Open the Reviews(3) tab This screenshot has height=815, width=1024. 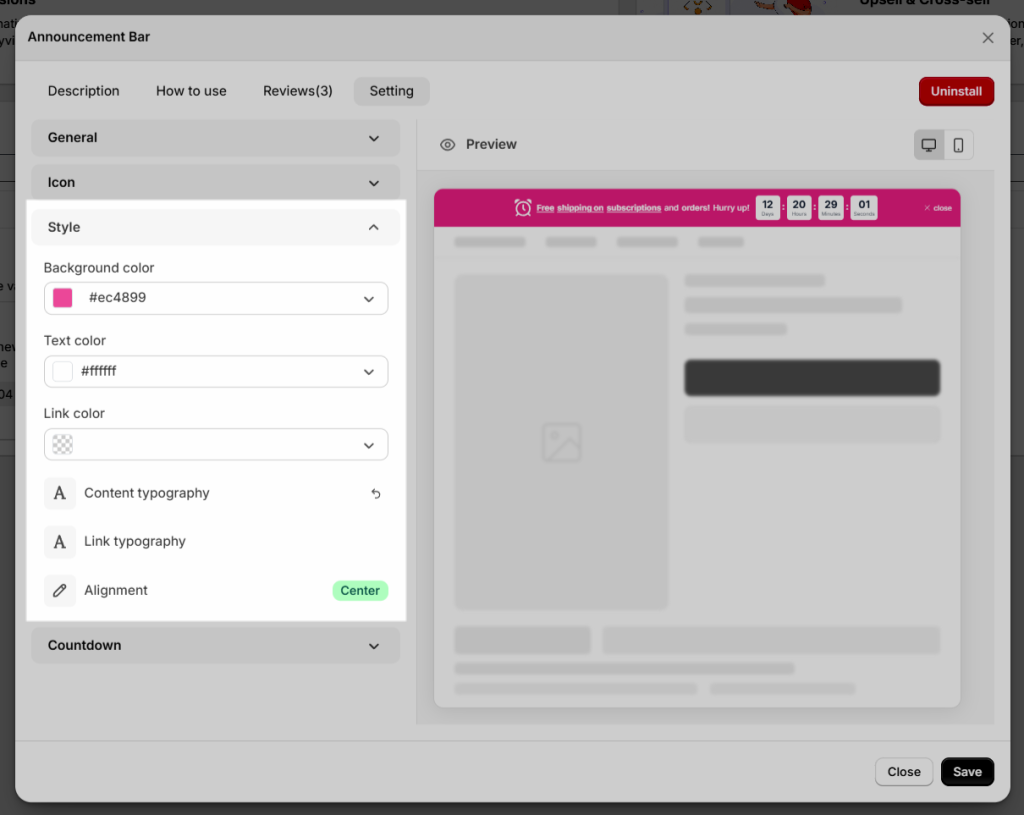[x=298, y=91]
